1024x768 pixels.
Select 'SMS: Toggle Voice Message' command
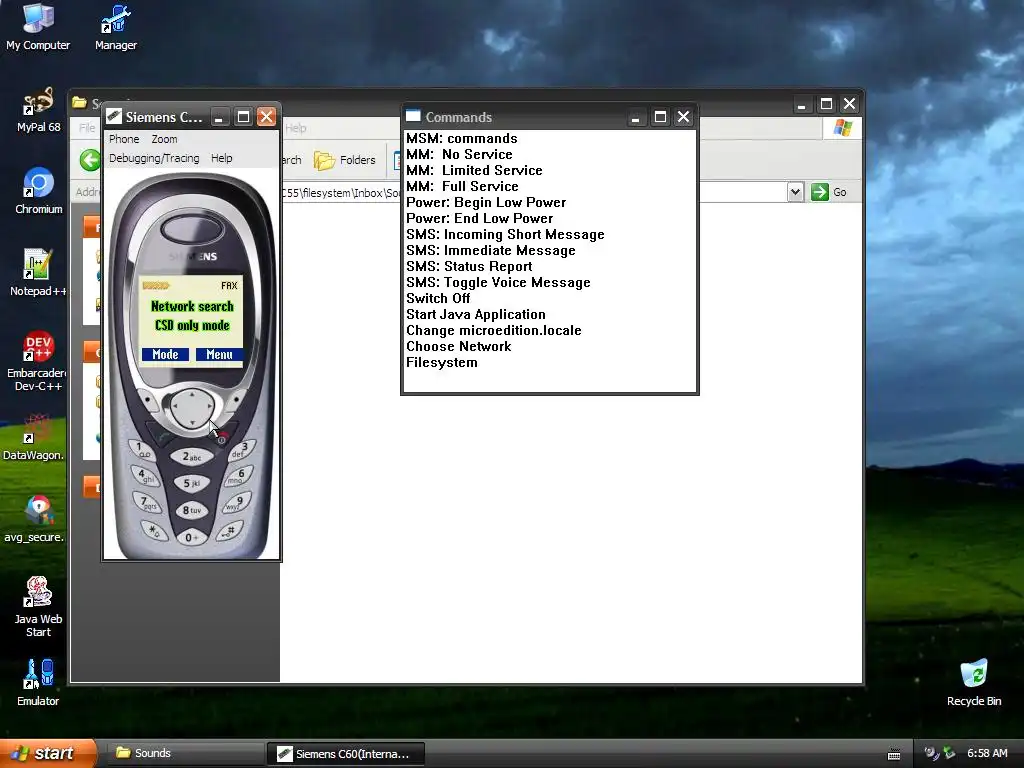pyautogui.click(x=498, y=282)
